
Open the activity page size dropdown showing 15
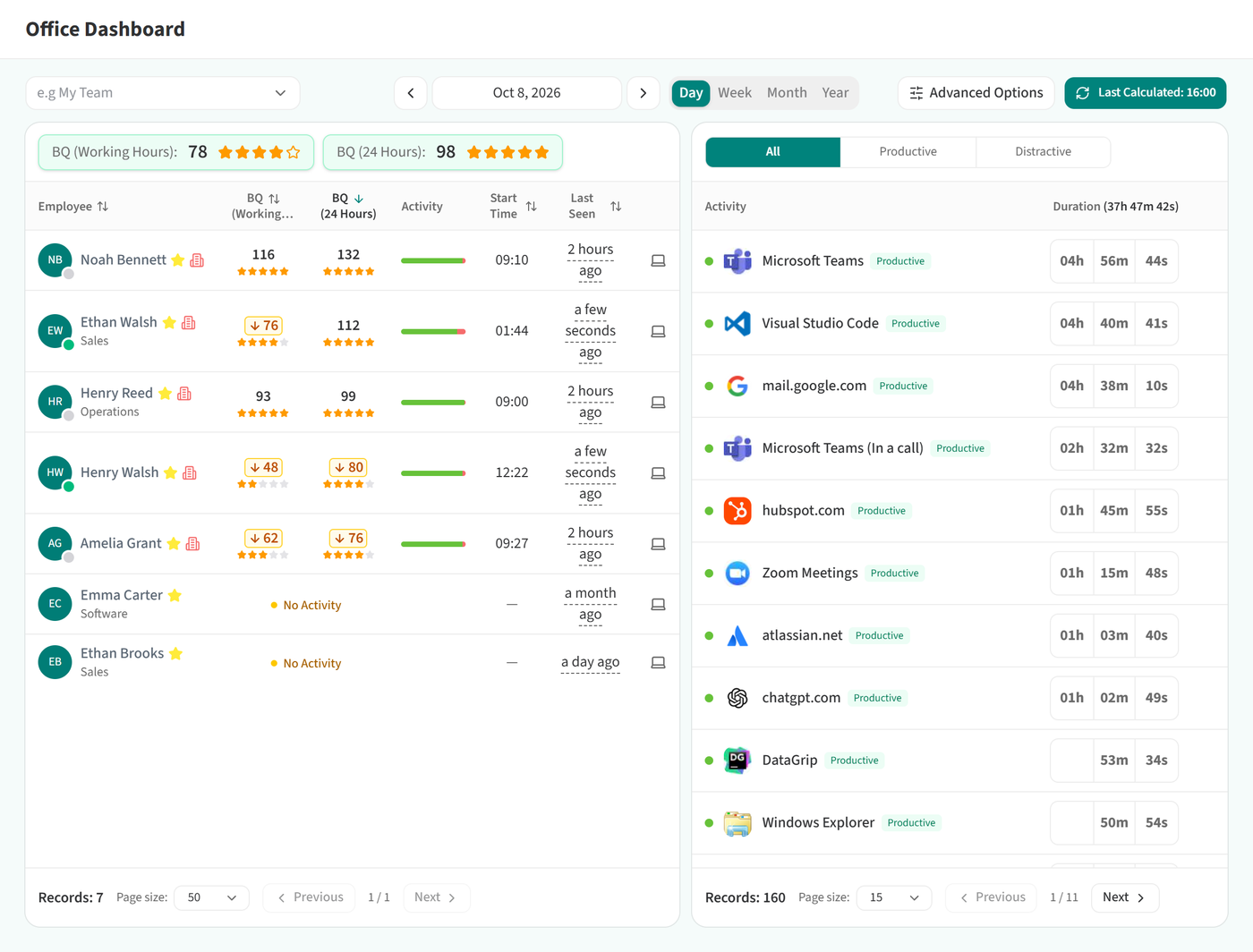(x=894, y=897)
